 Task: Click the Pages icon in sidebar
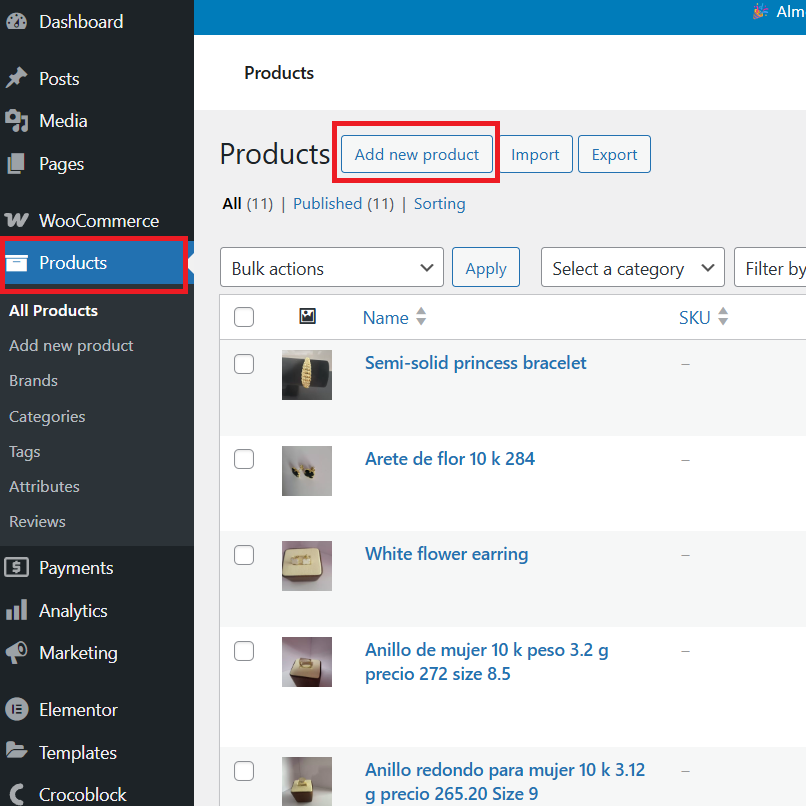16,163
